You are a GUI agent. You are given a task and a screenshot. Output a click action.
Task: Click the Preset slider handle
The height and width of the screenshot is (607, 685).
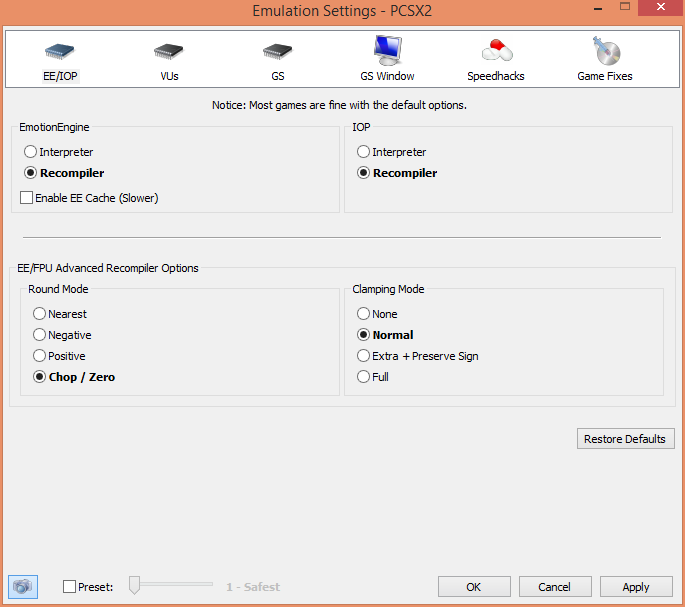135,585
